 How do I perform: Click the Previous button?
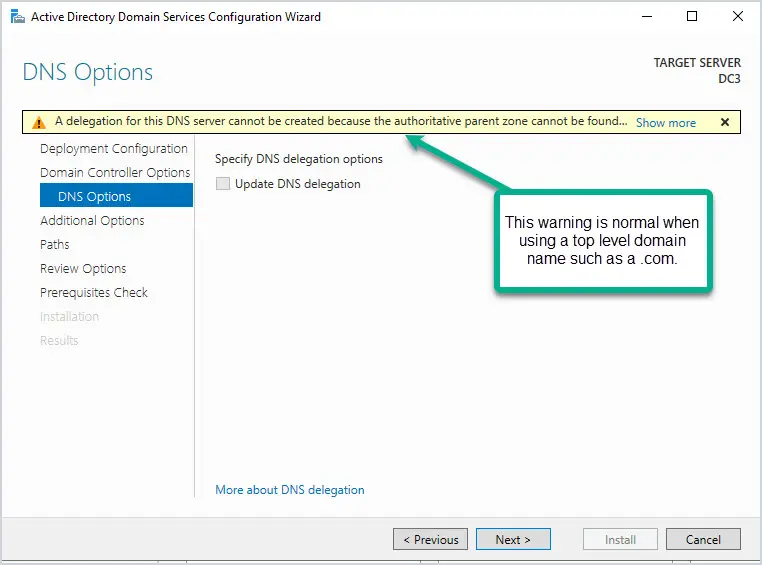(431, 539)
